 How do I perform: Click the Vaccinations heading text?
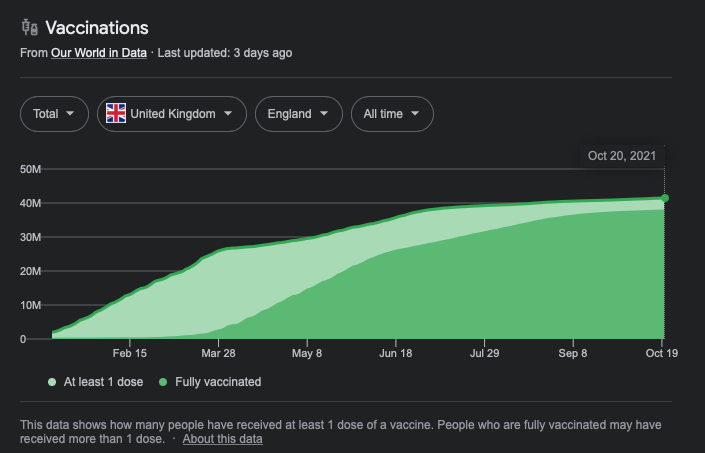point(97,28)
